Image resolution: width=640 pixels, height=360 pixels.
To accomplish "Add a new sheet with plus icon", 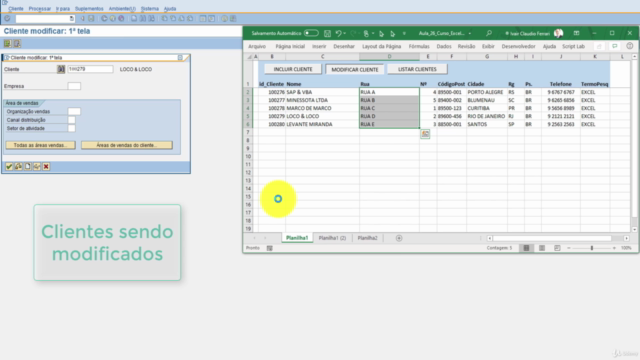I will click(x=399, y=238).
